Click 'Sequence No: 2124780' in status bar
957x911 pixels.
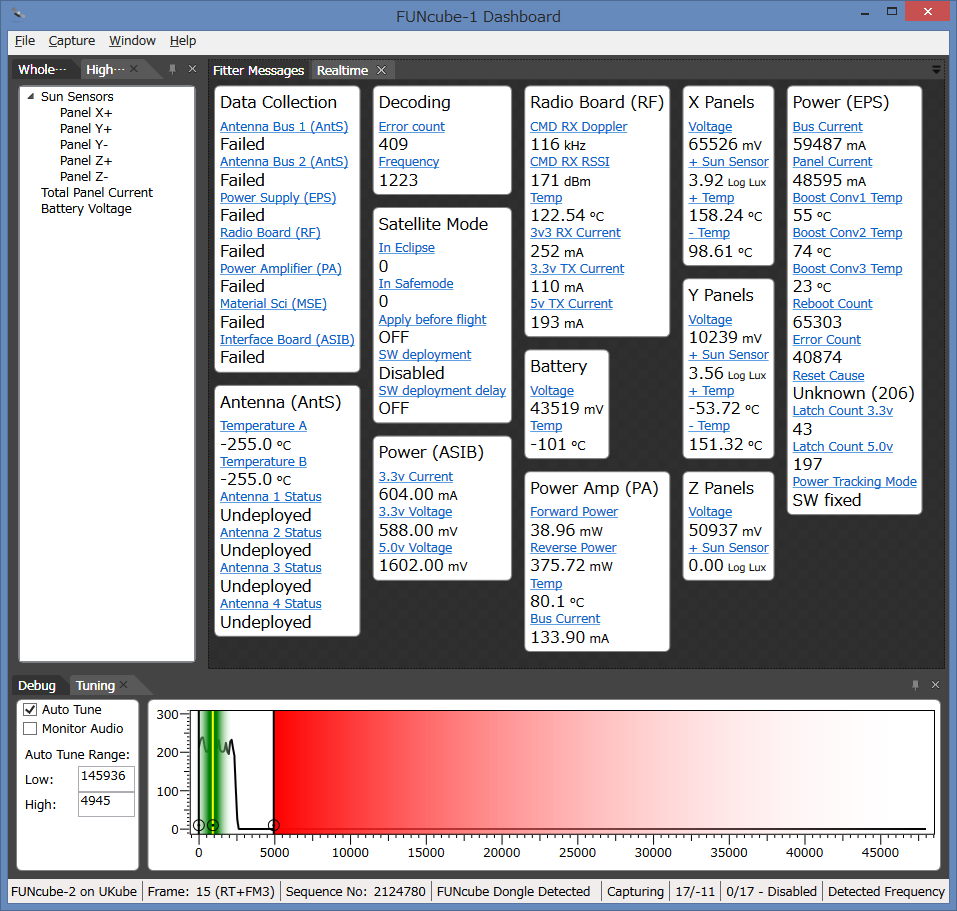coord(355,891)
